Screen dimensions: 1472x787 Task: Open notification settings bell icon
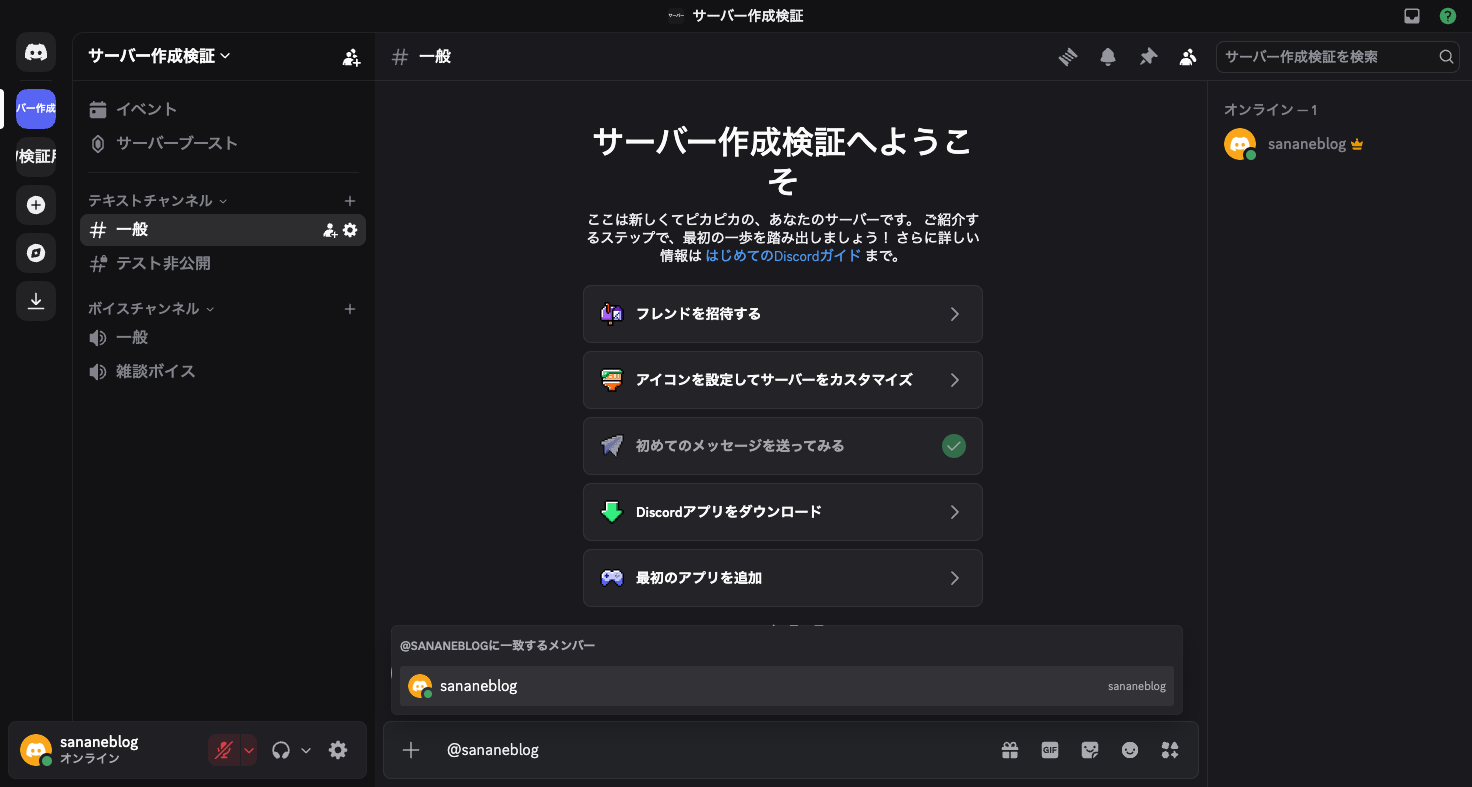point(1108,57)
